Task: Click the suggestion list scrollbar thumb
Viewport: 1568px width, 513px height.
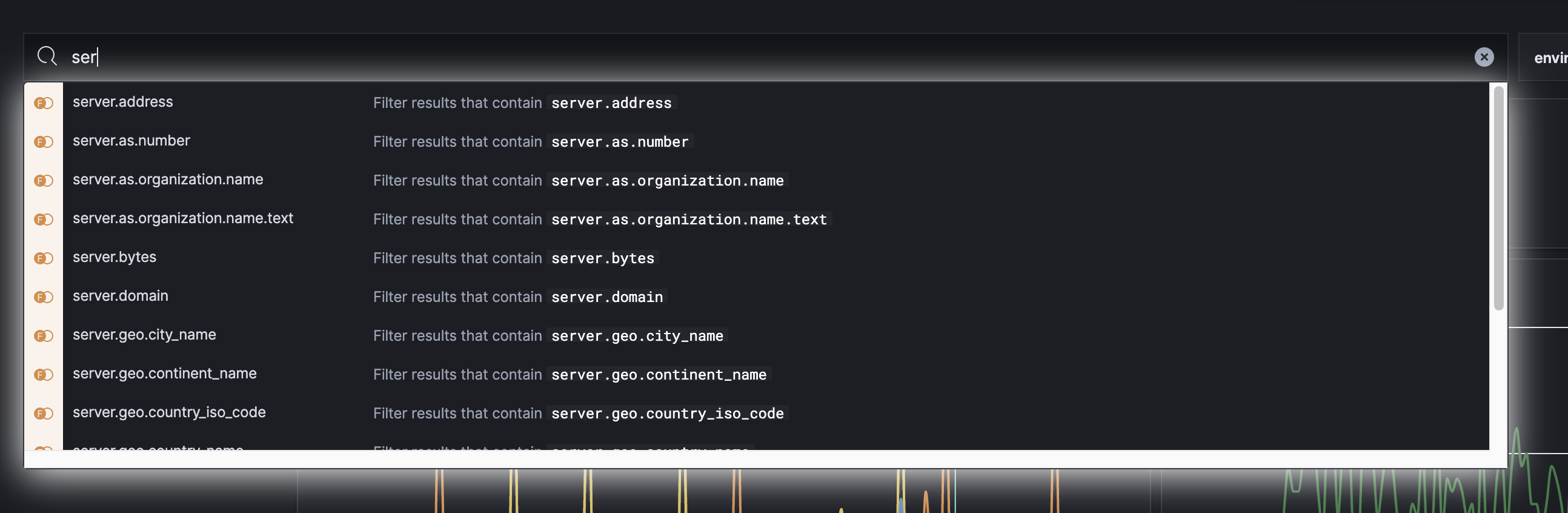Action: pyautogui.click(x=1498, y=198)
